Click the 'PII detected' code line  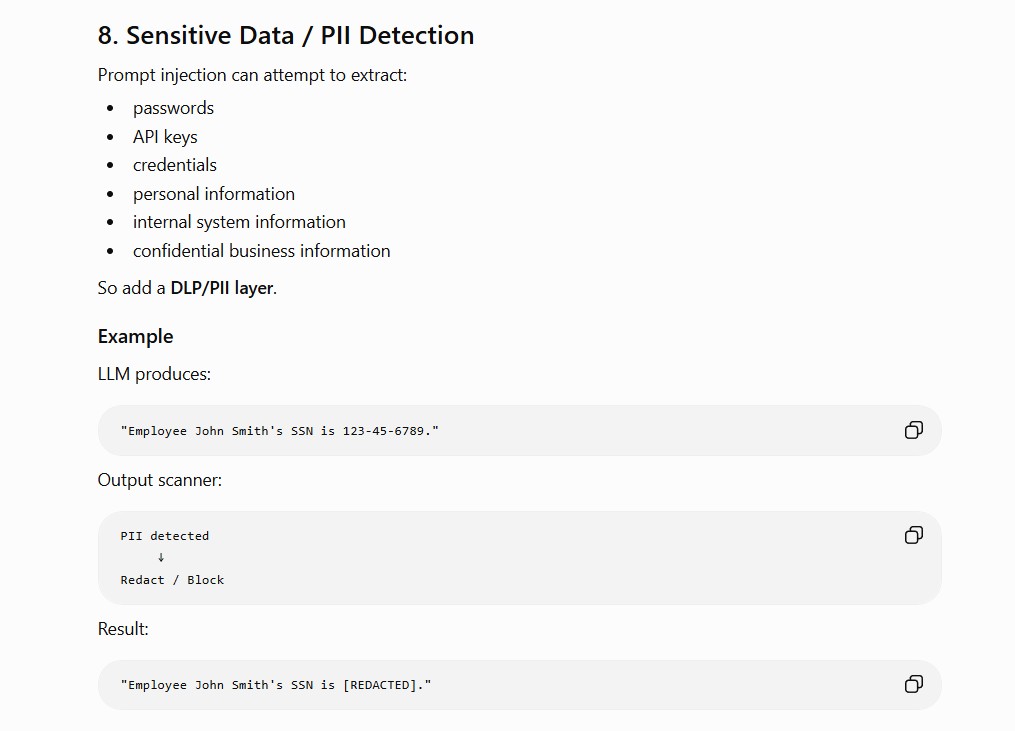pyautogui.click(x=164, y=535)
